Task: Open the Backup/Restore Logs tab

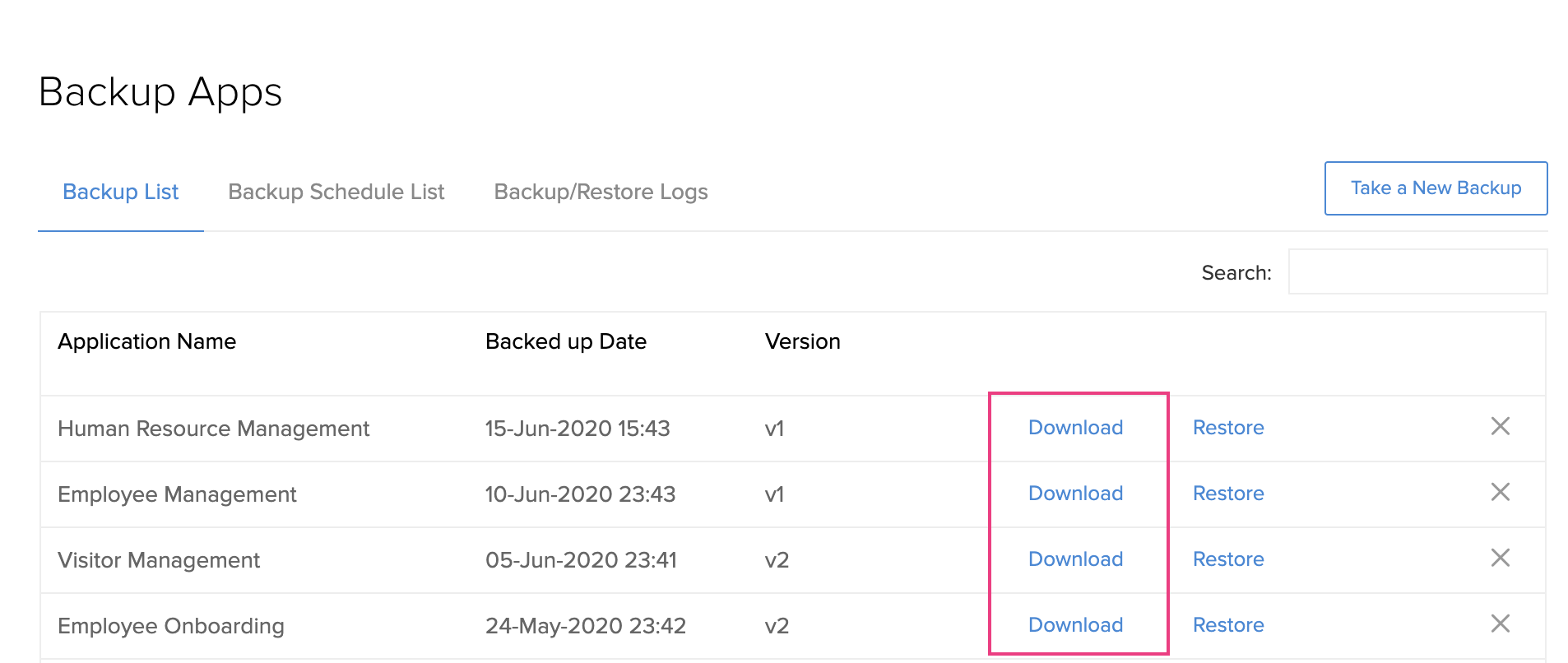Action: click(x=601, y=192)
